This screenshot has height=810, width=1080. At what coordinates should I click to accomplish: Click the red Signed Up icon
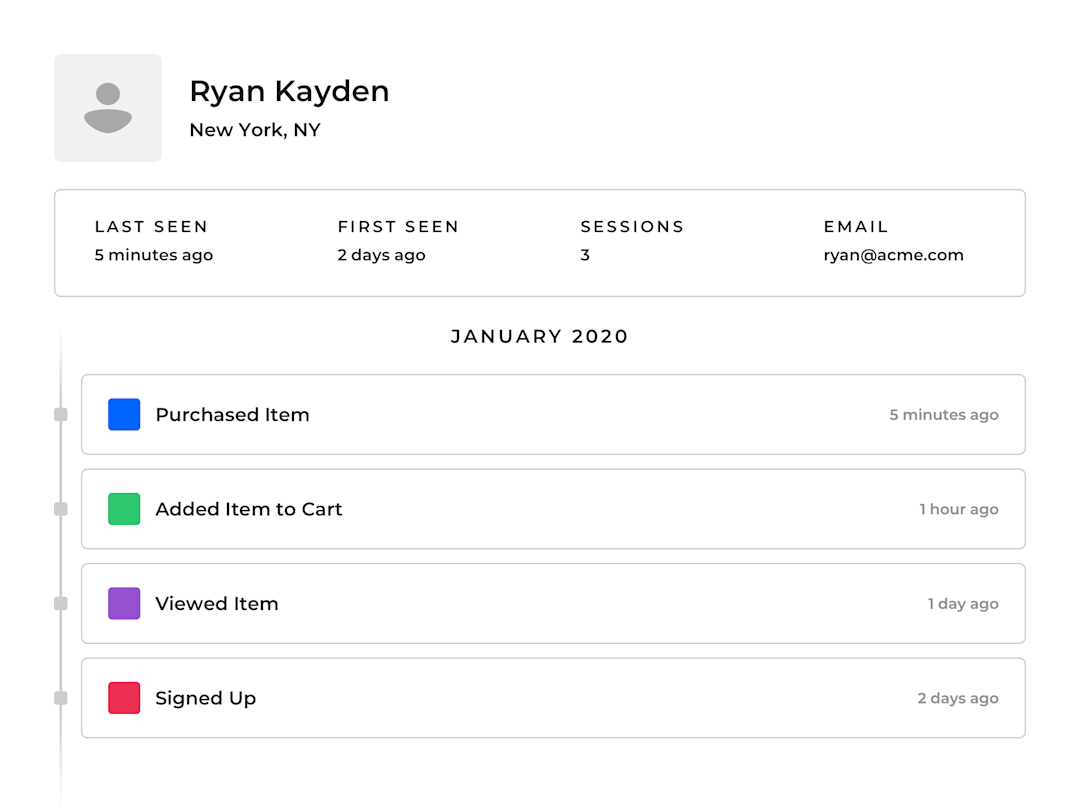124,698
